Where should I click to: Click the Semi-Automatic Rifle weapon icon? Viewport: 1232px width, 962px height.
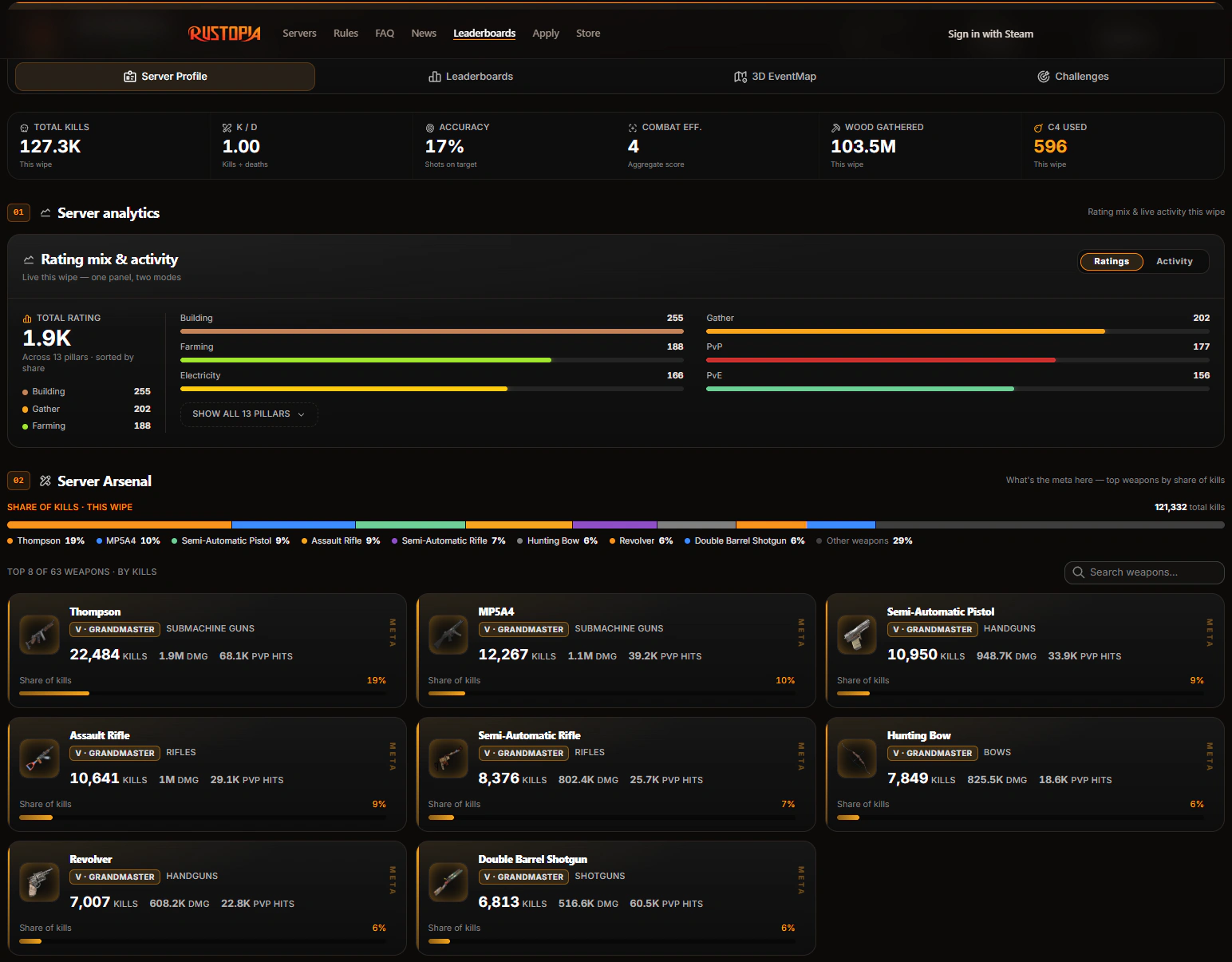tap(448, 758)
